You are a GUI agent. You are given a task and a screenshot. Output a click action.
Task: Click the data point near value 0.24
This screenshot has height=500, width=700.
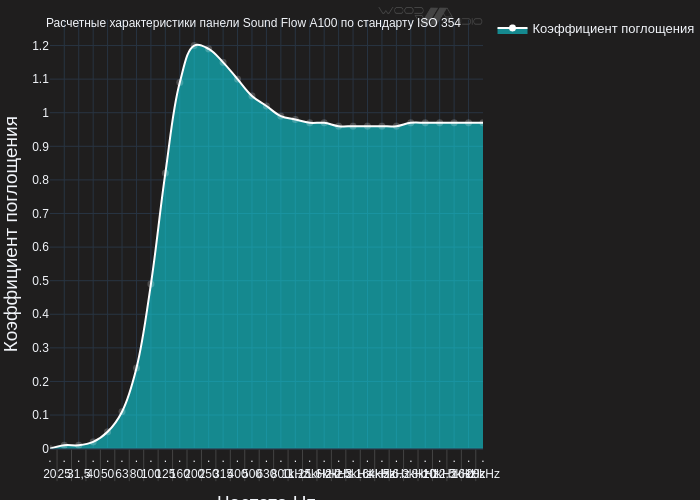[x=137, y=368]
